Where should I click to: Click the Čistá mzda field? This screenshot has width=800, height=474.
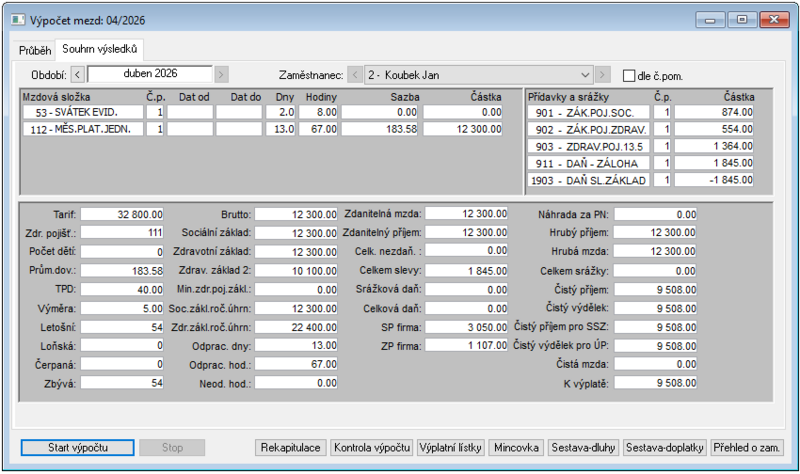click(x=656, y=364)
